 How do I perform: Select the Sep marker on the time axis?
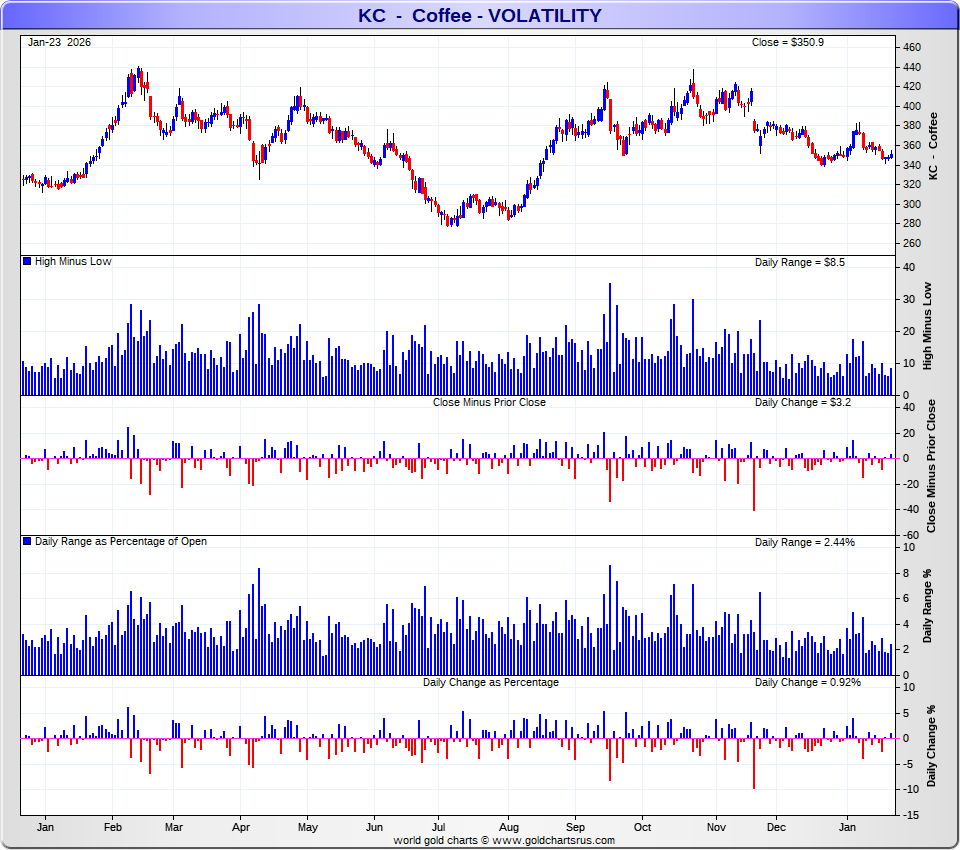575,828
